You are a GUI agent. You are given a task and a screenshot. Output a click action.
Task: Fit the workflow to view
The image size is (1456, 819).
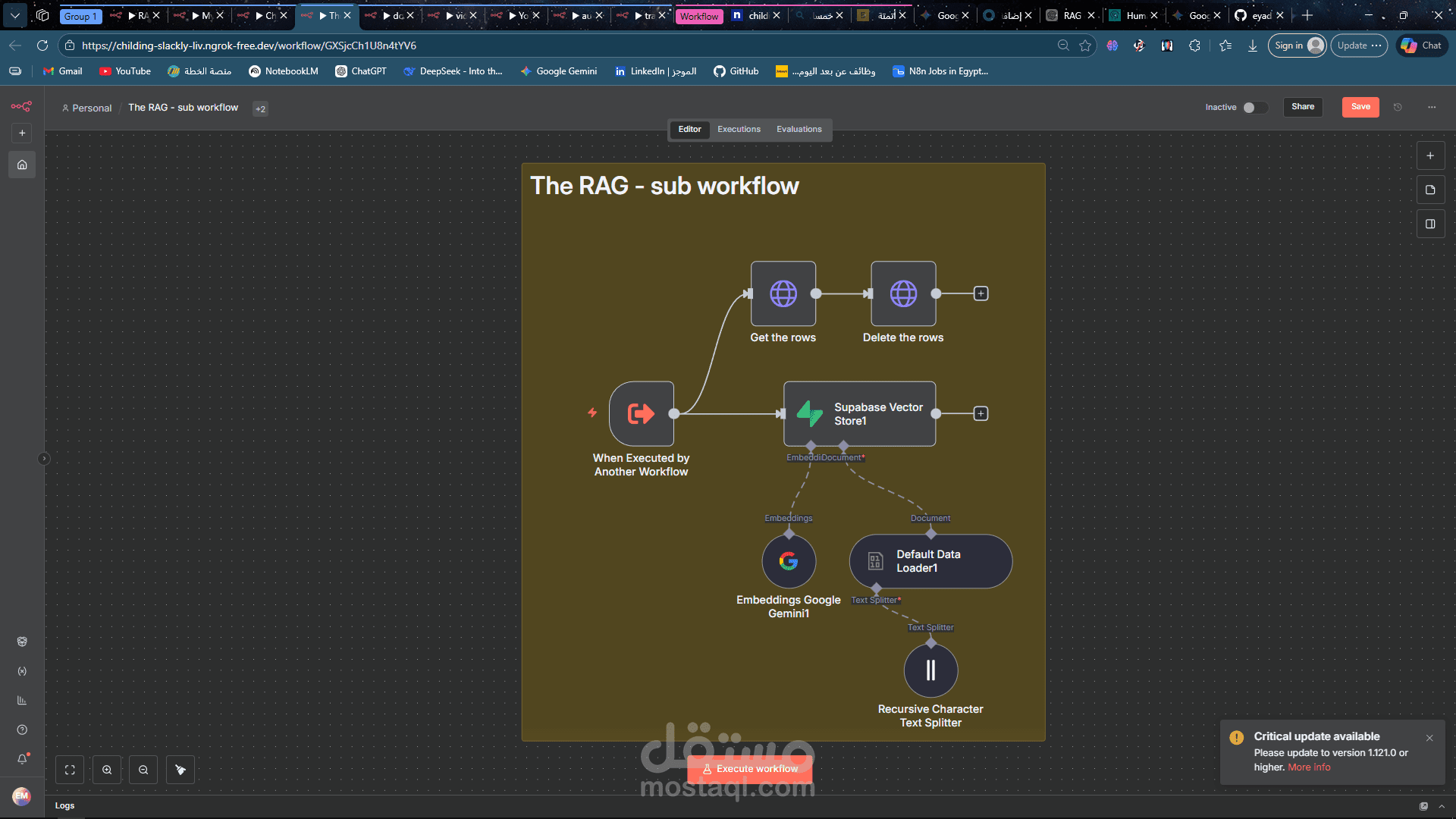(70, 770)
